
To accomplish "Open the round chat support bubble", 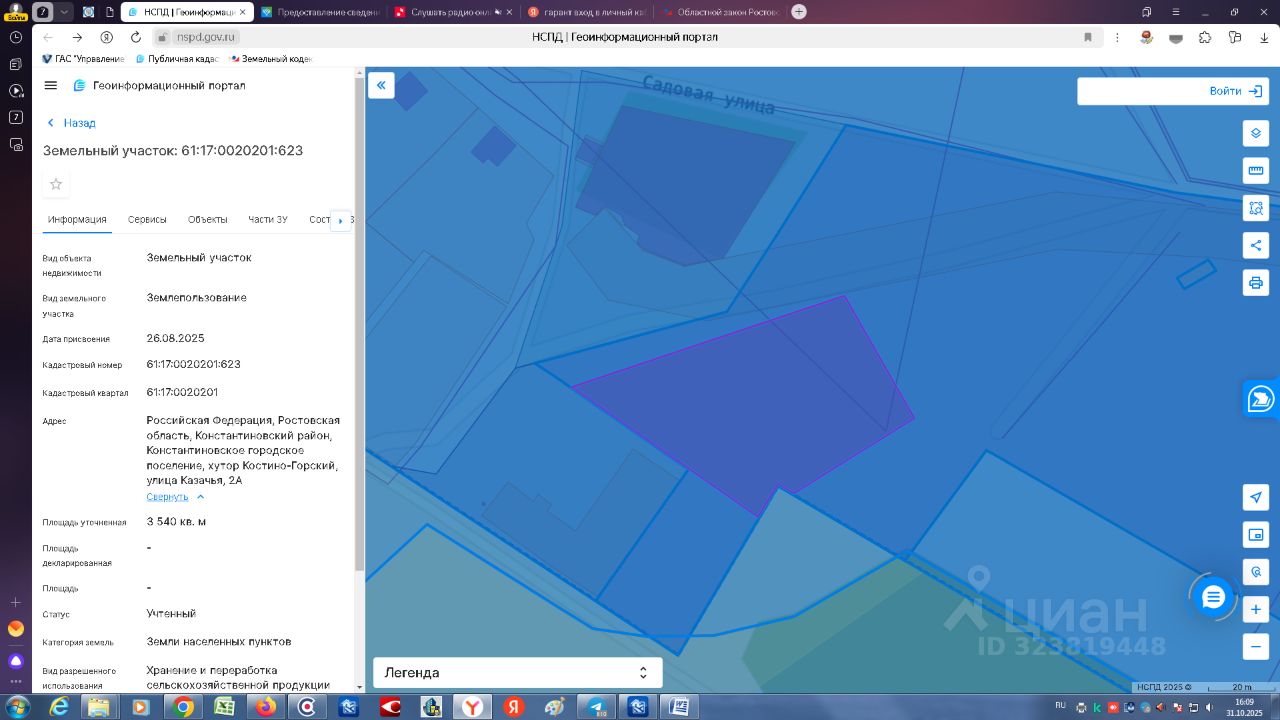I will (x=1213, y=597).
